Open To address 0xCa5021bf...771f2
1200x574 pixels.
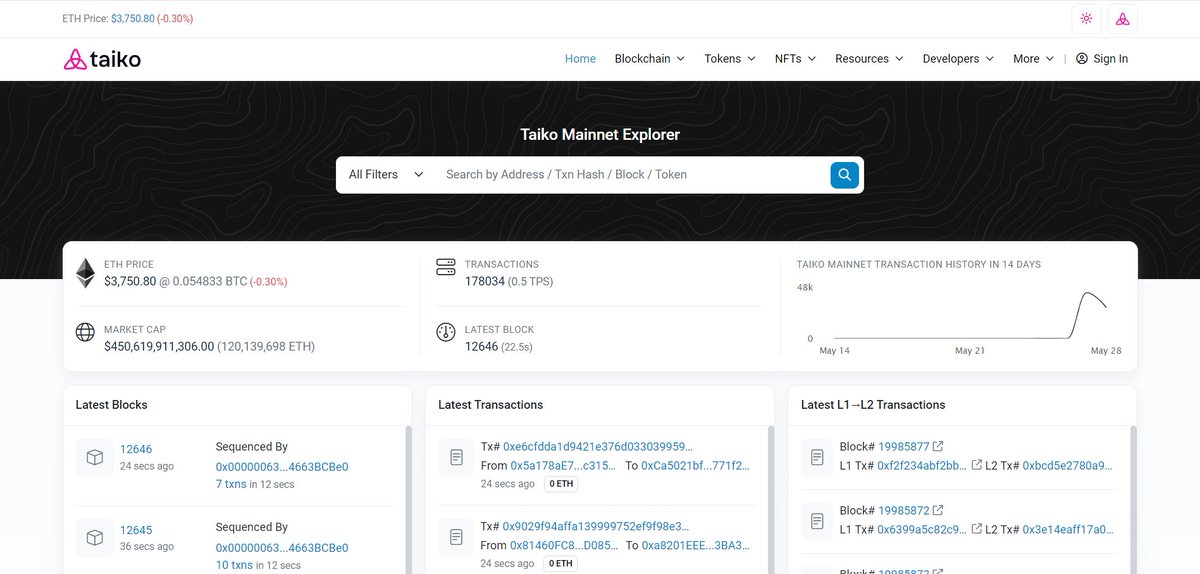(x=695, y=466)
